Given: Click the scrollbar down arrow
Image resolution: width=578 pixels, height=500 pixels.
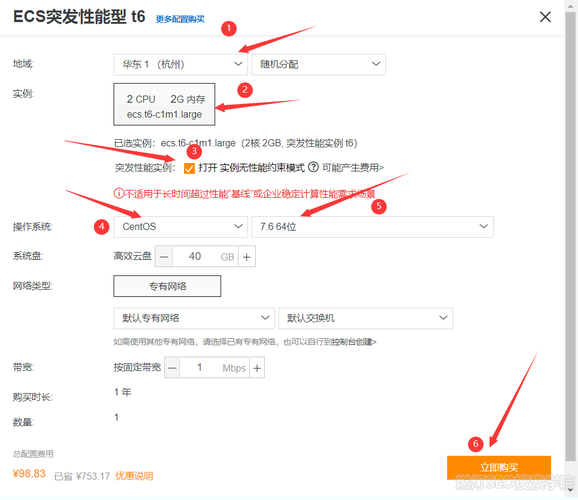Looking at the screenshot, I should [x=571, y=491].
